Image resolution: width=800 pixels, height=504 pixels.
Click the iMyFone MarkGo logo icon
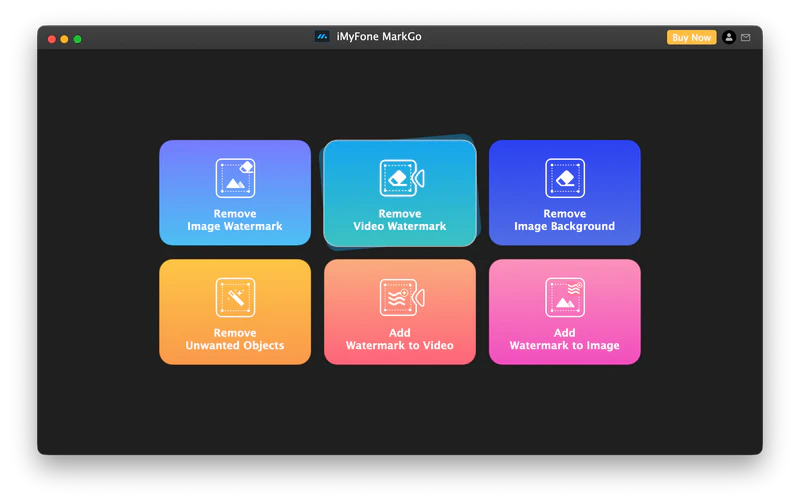click(322, 37)
